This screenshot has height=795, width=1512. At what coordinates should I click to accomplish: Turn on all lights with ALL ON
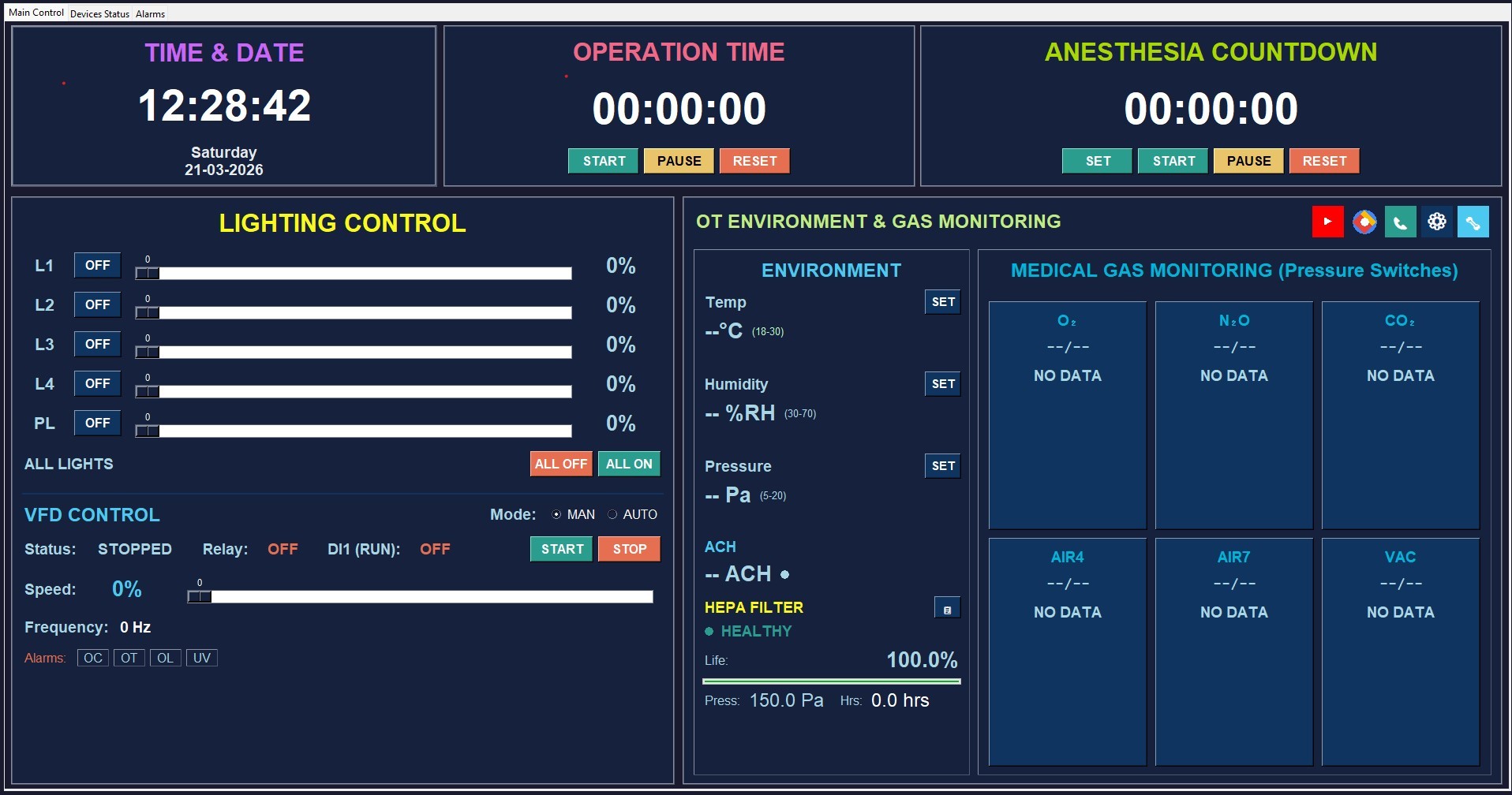click(x=629, y=464)
